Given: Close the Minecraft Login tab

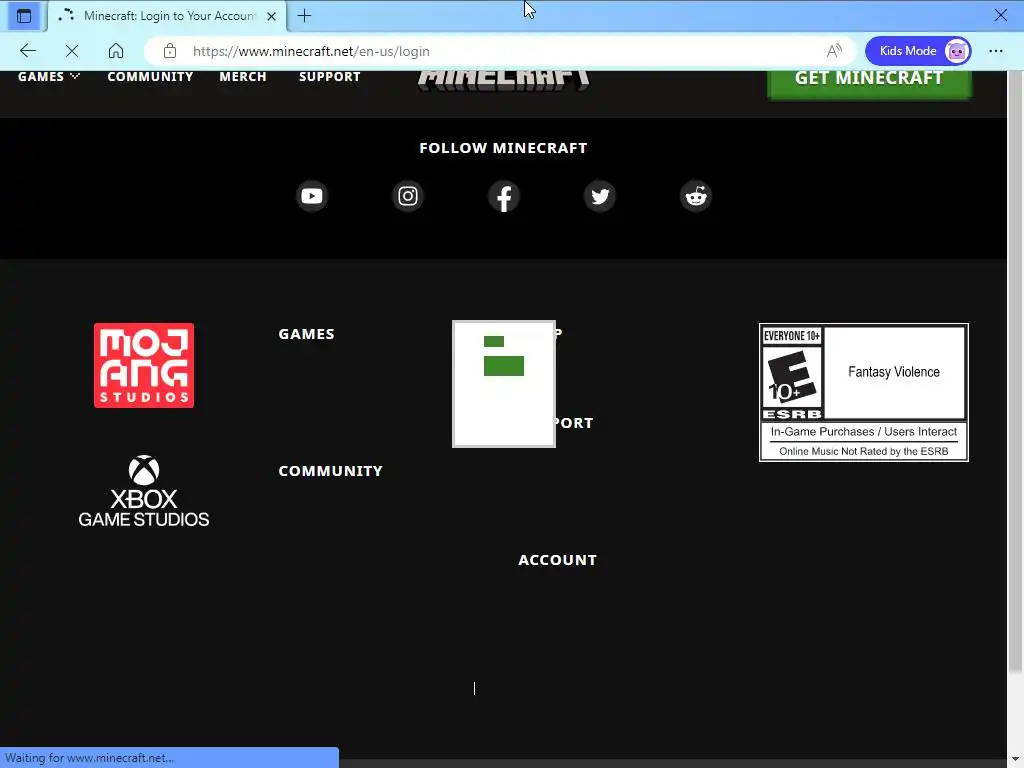Looking at the screenshot, I should click(x=272, y=16).
